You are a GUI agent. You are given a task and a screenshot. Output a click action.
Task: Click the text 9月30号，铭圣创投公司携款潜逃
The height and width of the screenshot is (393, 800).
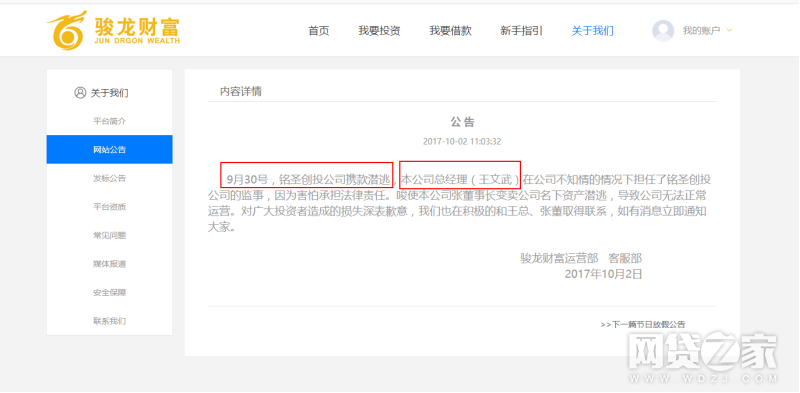click(309, 179)
